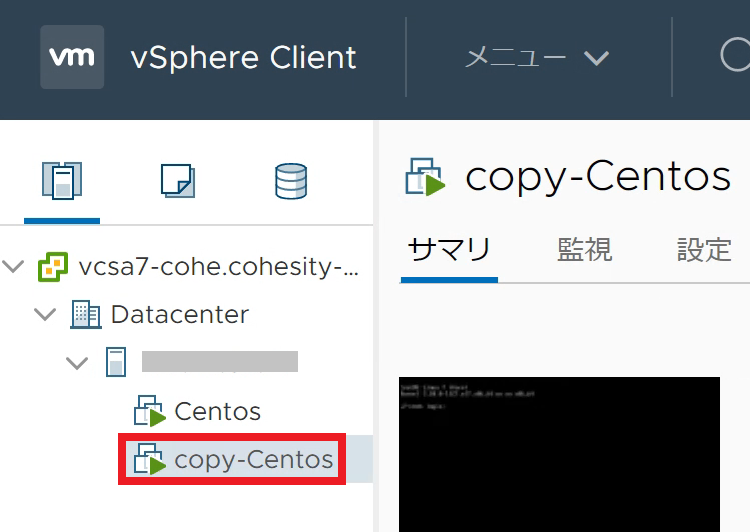This screenshot has width=750, height=532.
Task: Open the 設定 tab
Action: (704, 250)
